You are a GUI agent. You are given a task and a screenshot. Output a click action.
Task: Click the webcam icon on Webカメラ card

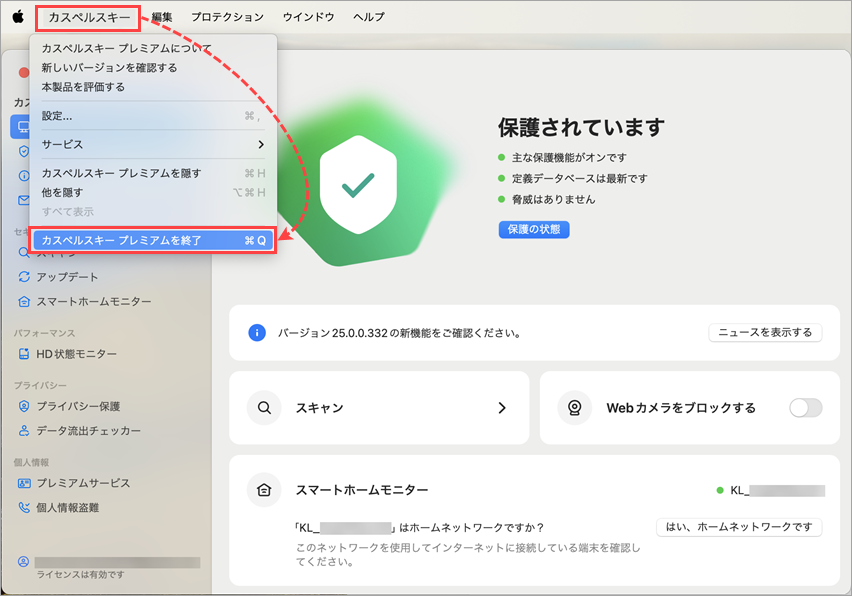pyautogui.click(x=574, y=407)
